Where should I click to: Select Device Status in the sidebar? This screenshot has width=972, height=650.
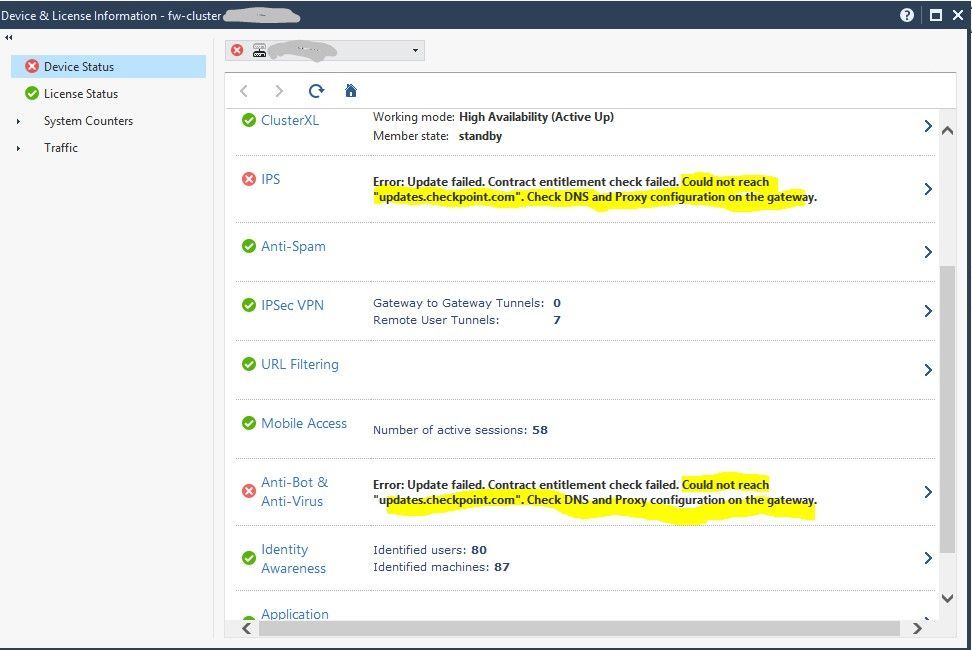[x=79, y=67]
